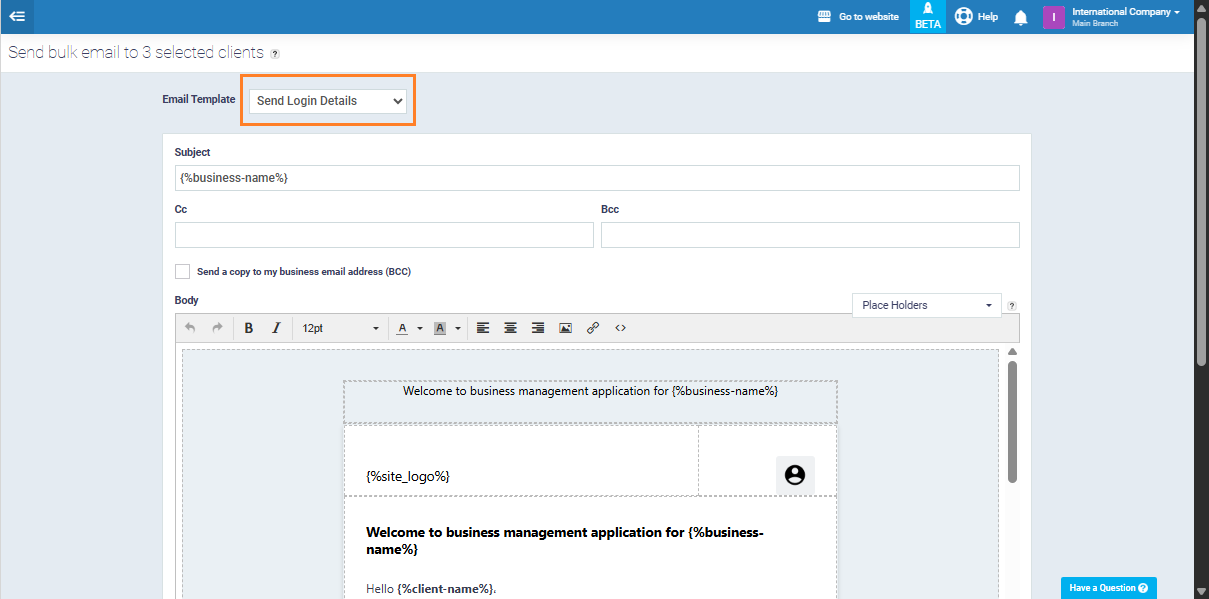
Task: Open the text color picker arrow
Action: 420,328
